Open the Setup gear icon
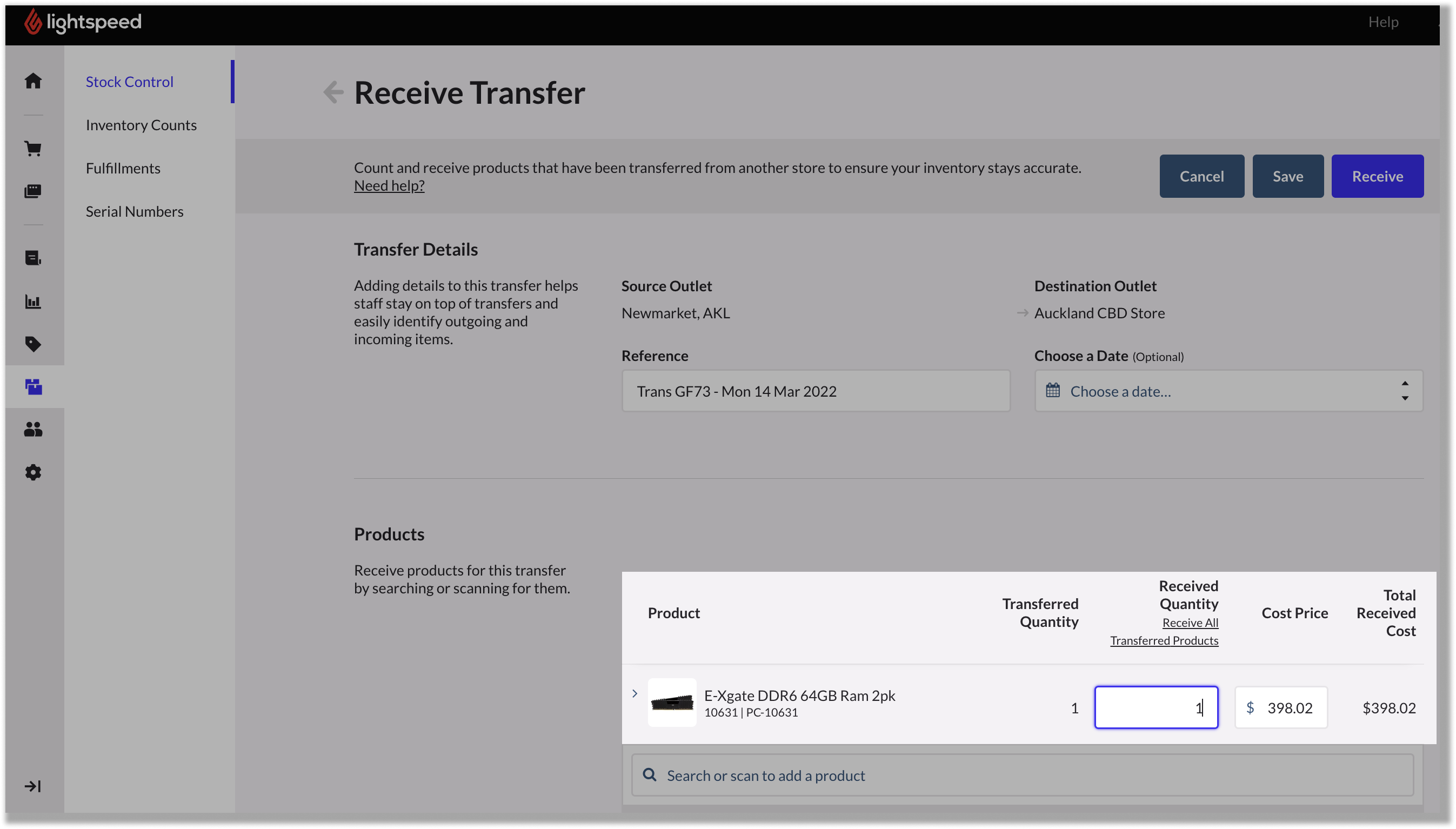Image resolution: width=1456 pixels, height=829 pixels. click(33, 472)
